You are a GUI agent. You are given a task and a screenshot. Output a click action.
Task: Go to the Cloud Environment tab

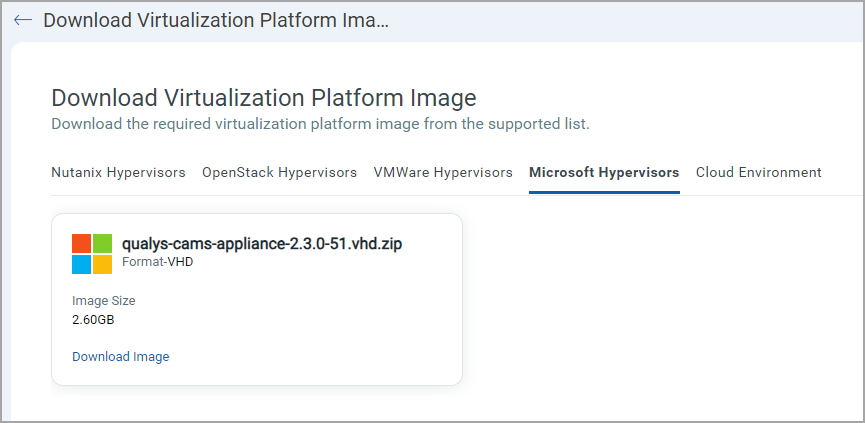758,172
